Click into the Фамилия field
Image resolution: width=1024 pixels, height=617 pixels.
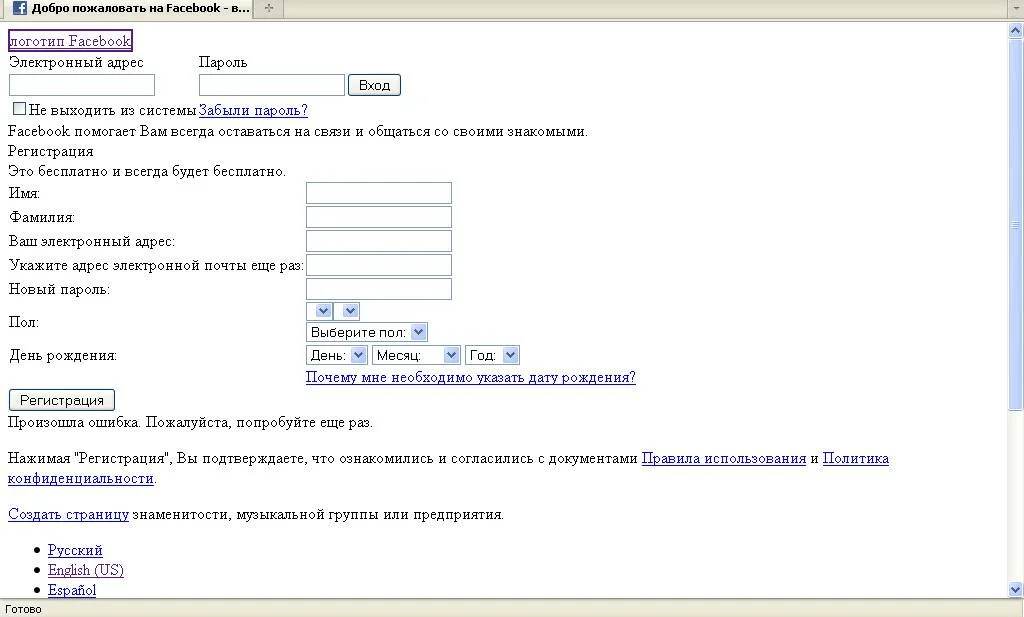379,217
